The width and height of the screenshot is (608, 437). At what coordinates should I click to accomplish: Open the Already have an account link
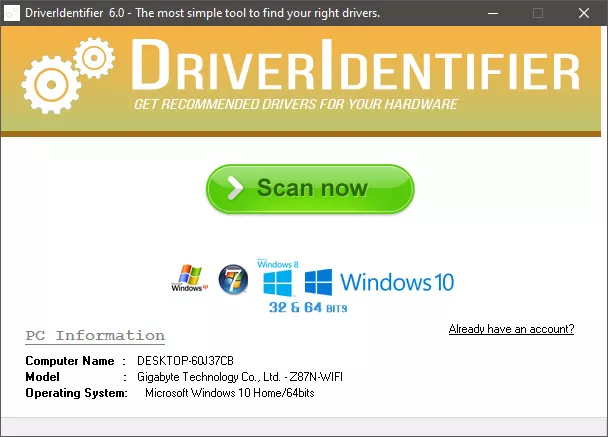coord(511,329)
